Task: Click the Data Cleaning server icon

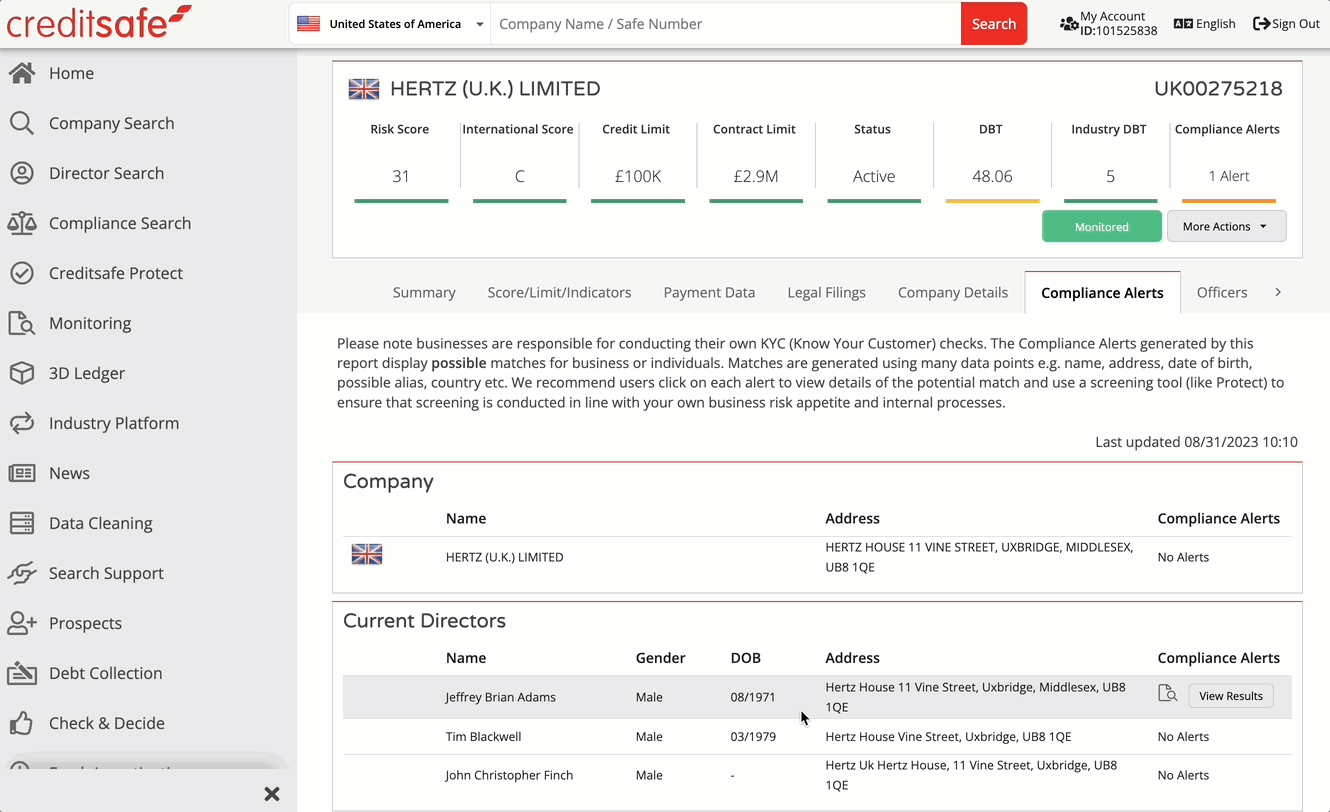Action: coord(21,523)
